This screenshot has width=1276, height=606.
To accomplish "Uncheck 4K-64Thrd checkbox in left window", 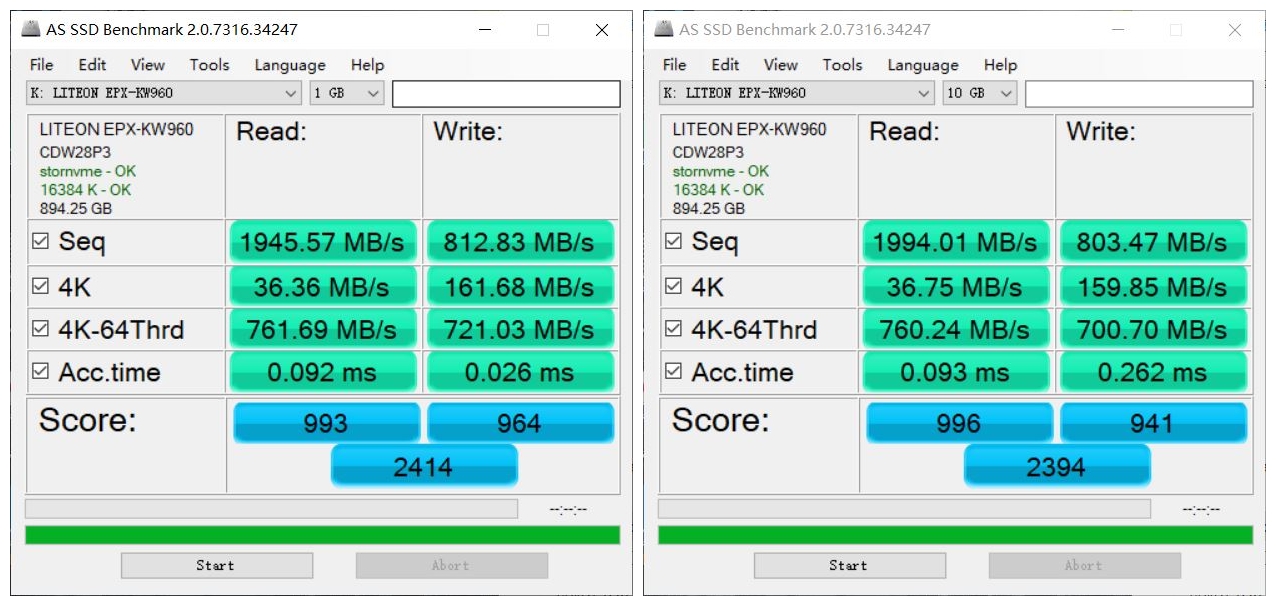I will pos(41,328).
